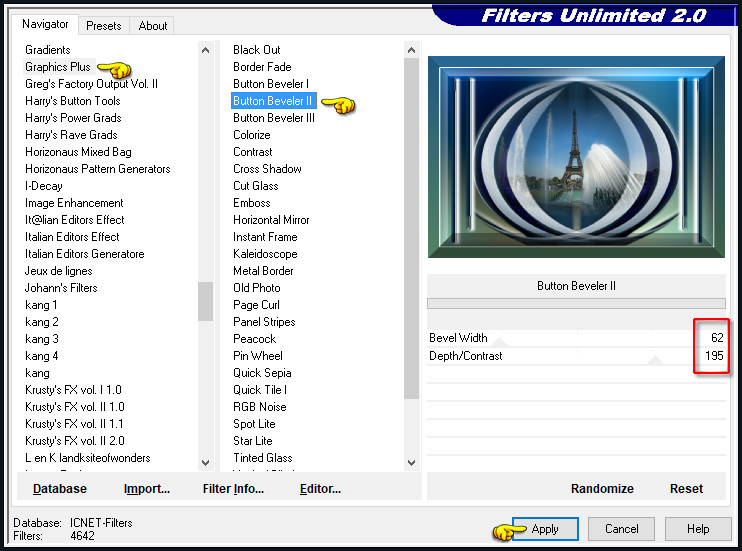This screenshot has height=551, width=742.
Task: Select Johann's Filters category
Action: point(61,288)
